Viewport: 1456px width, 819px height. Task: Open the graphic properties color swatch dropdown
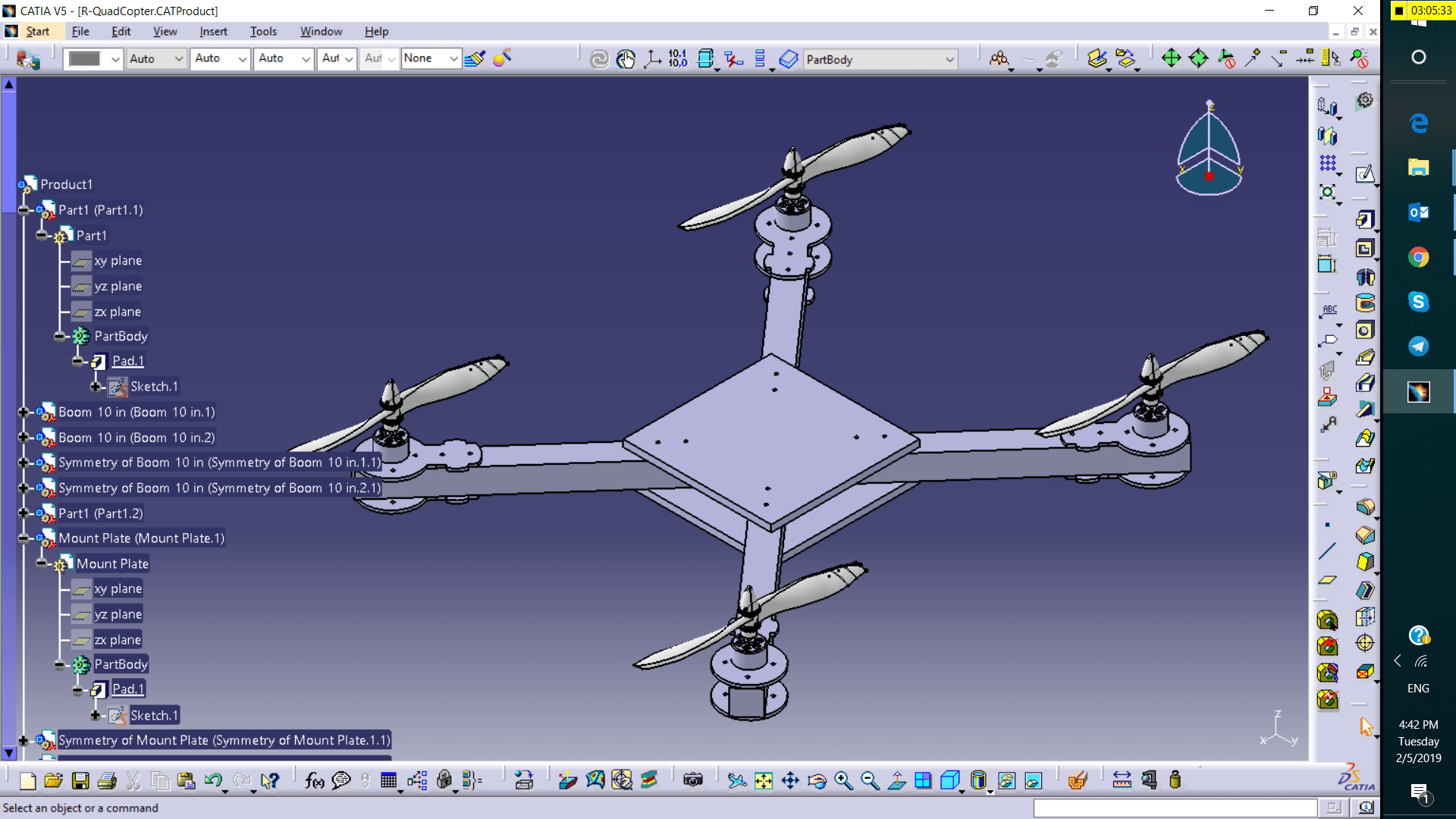pyautogui.click(x=115, y=59)
